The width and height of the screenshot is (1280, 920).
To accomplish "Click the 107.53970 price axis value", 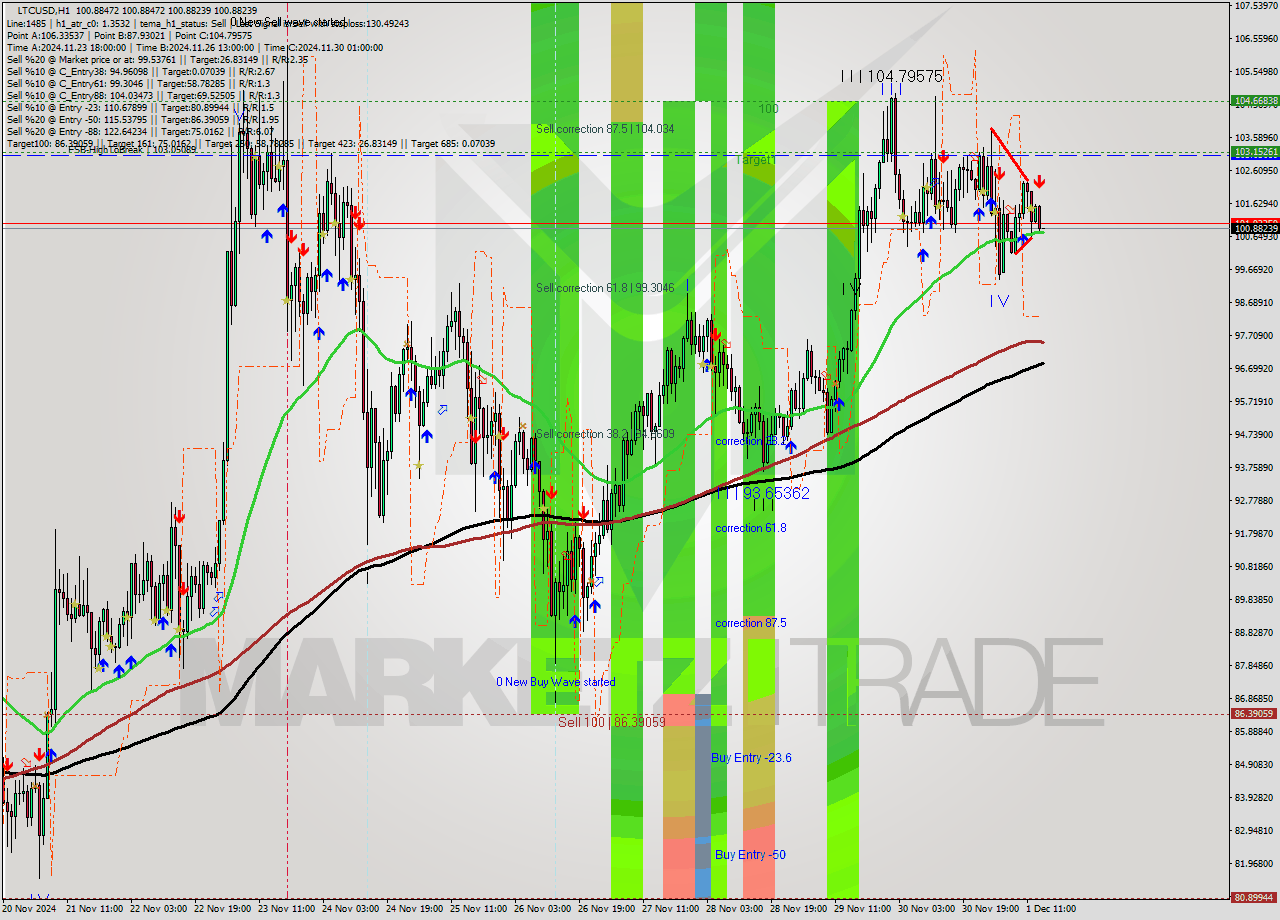I will tap(1256, 6).
